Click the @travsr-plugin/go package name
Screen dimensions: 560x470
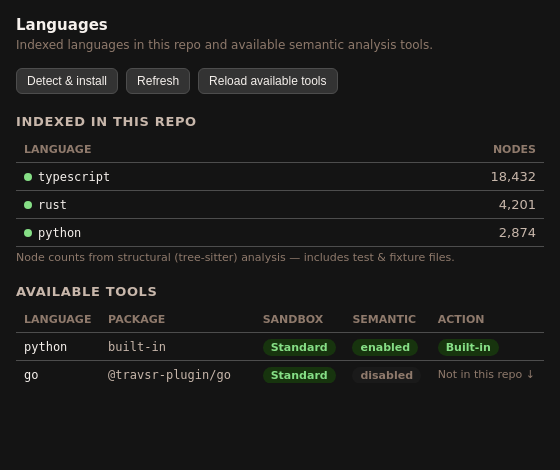pos(169,375)
